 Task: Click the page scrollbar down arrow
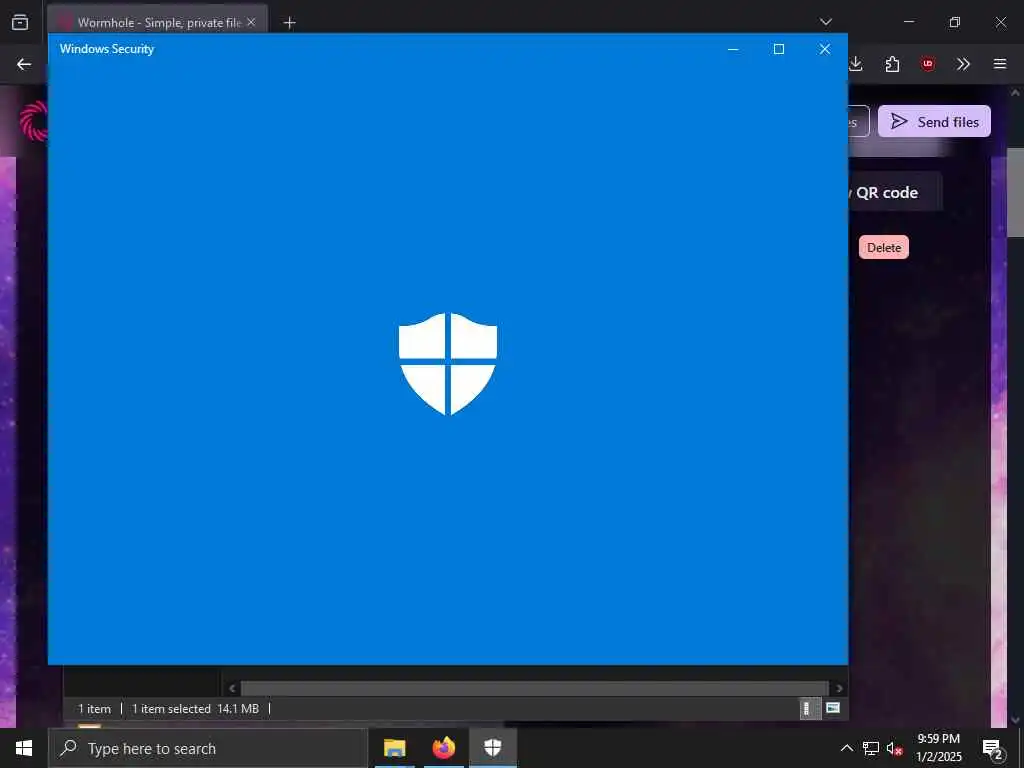pos(1016,720)
